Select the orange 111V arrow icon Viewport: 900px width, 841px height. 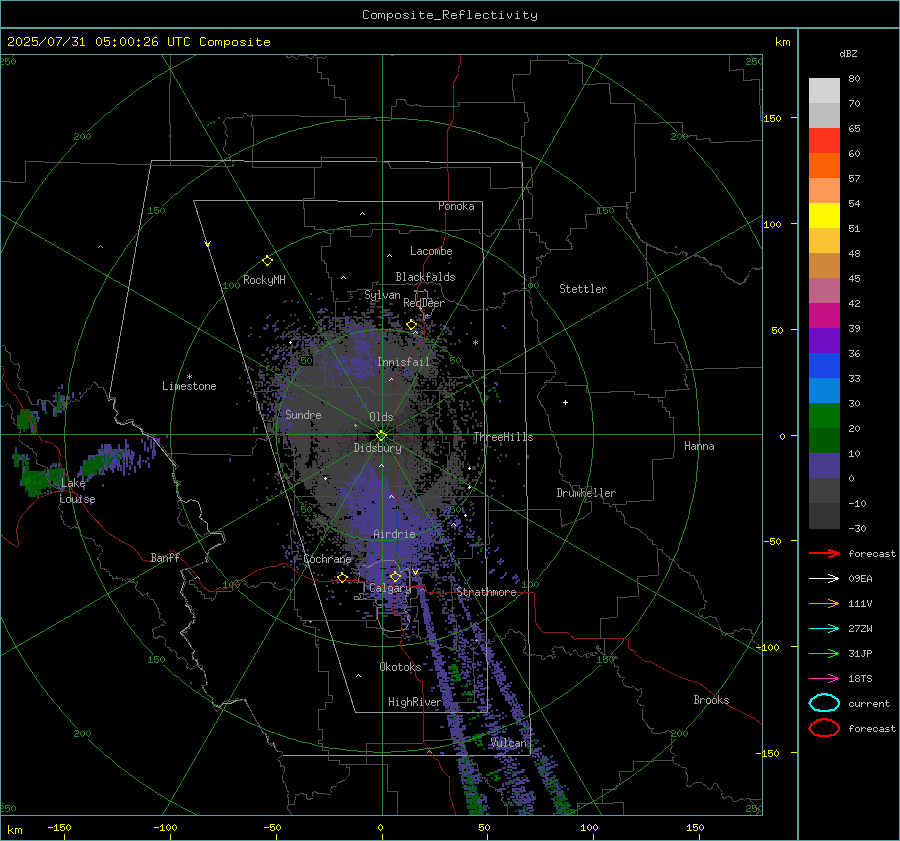point(824,603)
